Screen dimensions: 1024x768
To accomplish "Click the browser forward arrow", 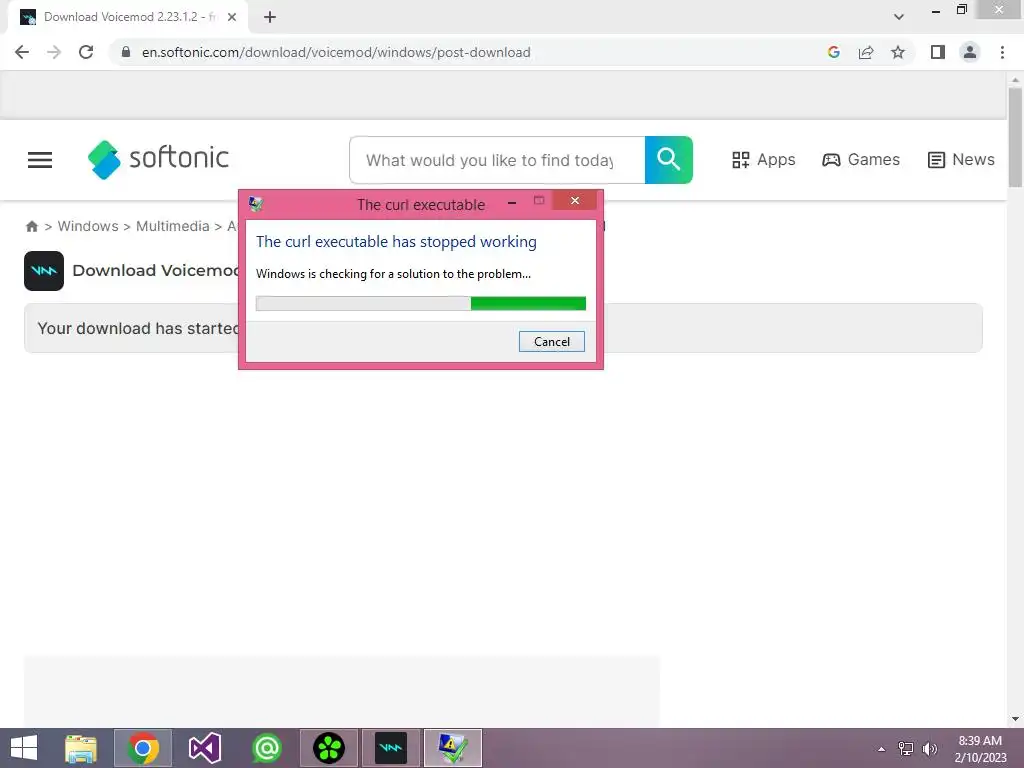I will point(54,52).
